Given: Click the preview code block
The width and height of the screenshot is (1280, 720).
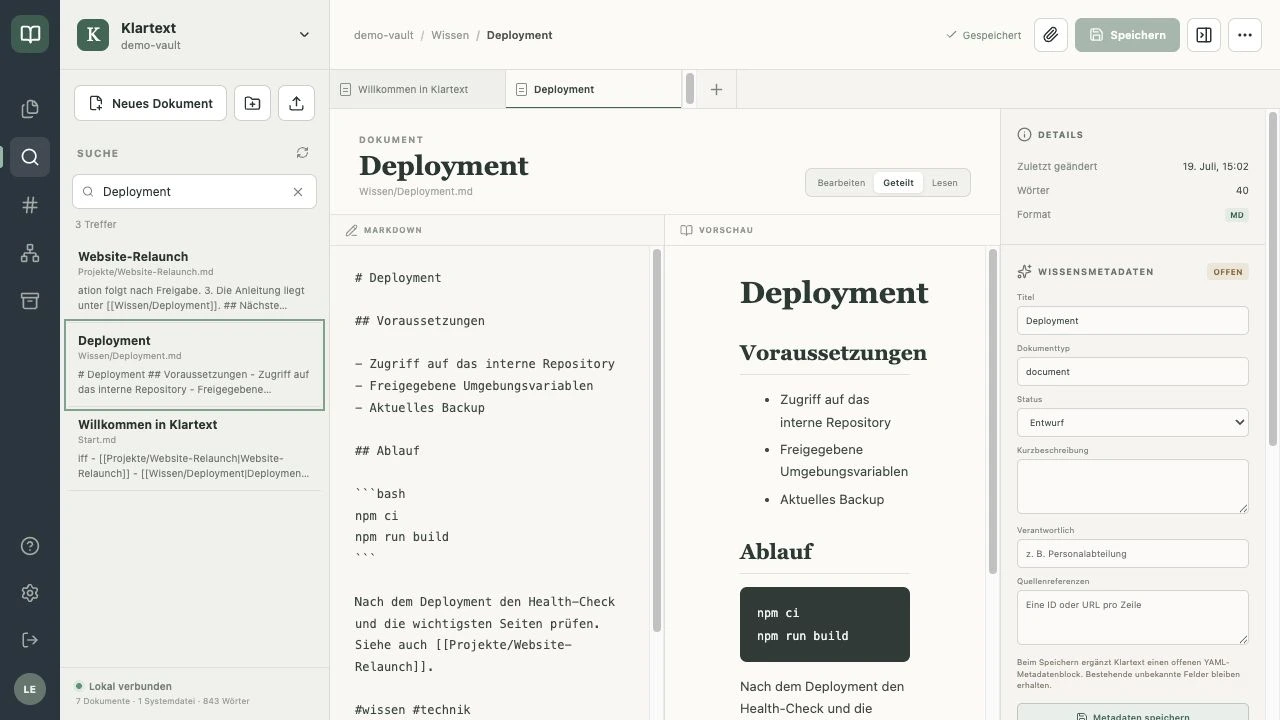Looking at the screenshot, I should coord(825,624).
